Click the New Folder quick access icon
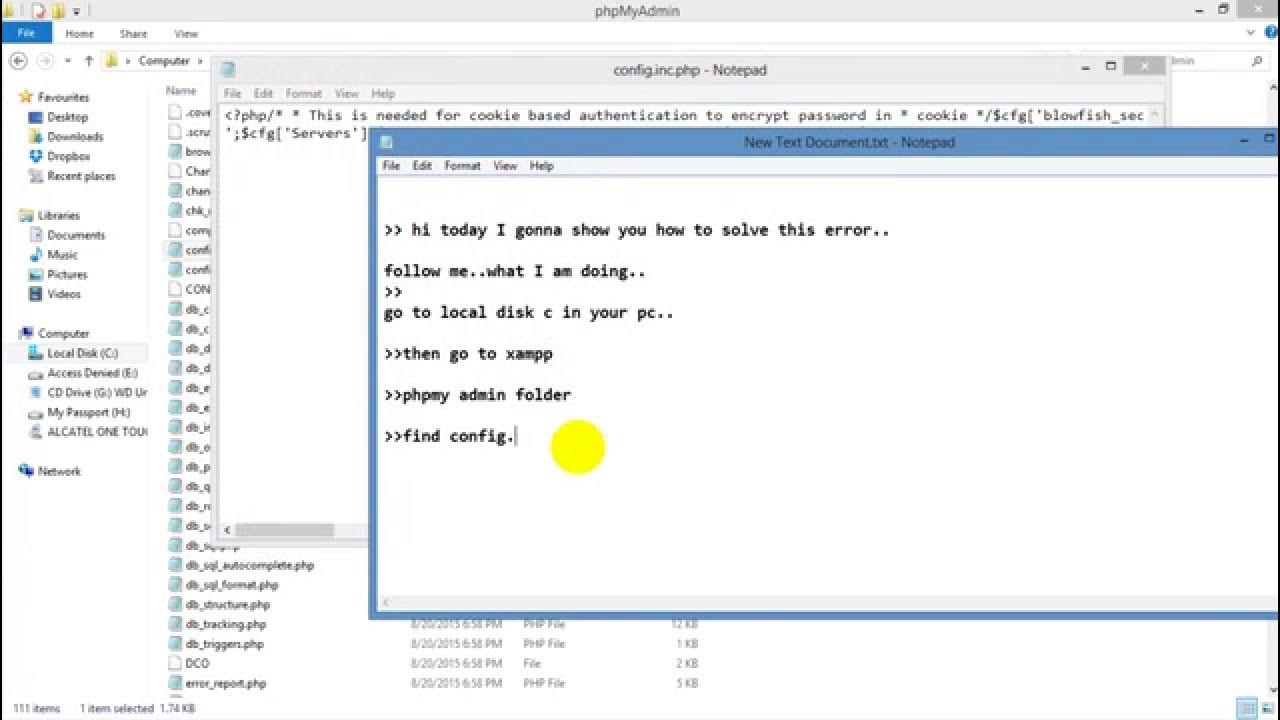This screenshot has height=720, width=1280. point(58,10)
